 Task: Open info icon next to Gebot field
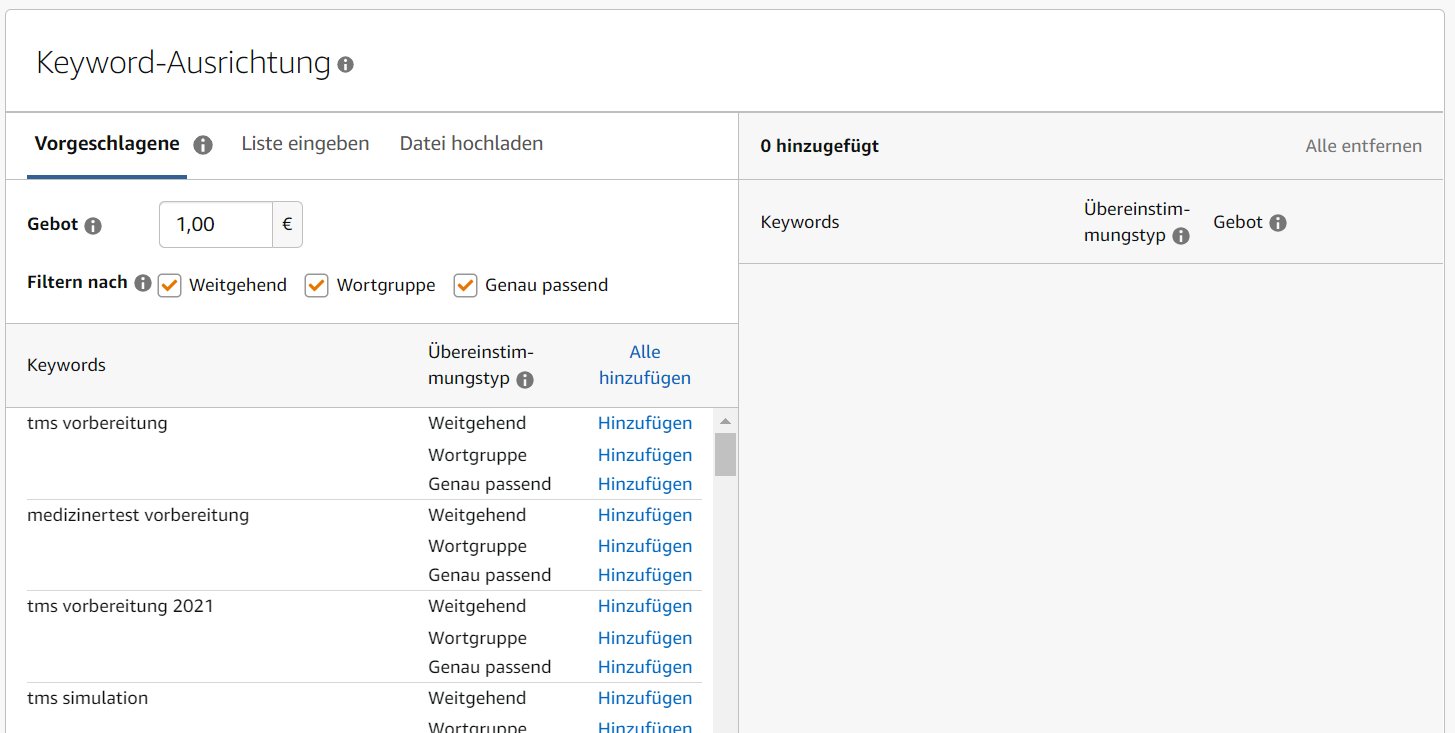pyautogui.click(x=93, y=226)
